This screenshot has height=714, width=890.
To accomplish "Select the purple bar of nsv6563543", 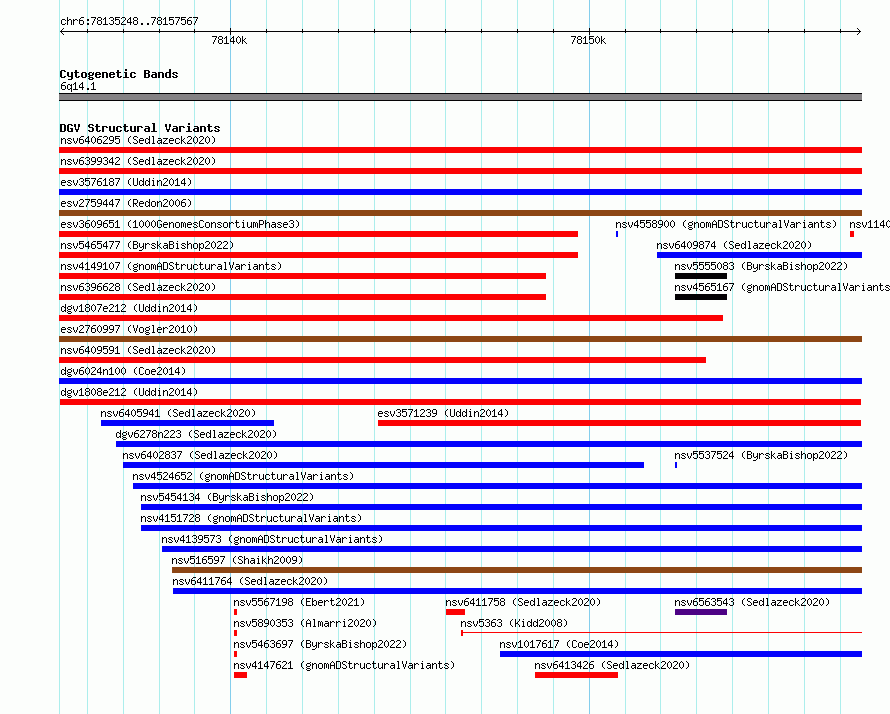I will tap(701, 612).
